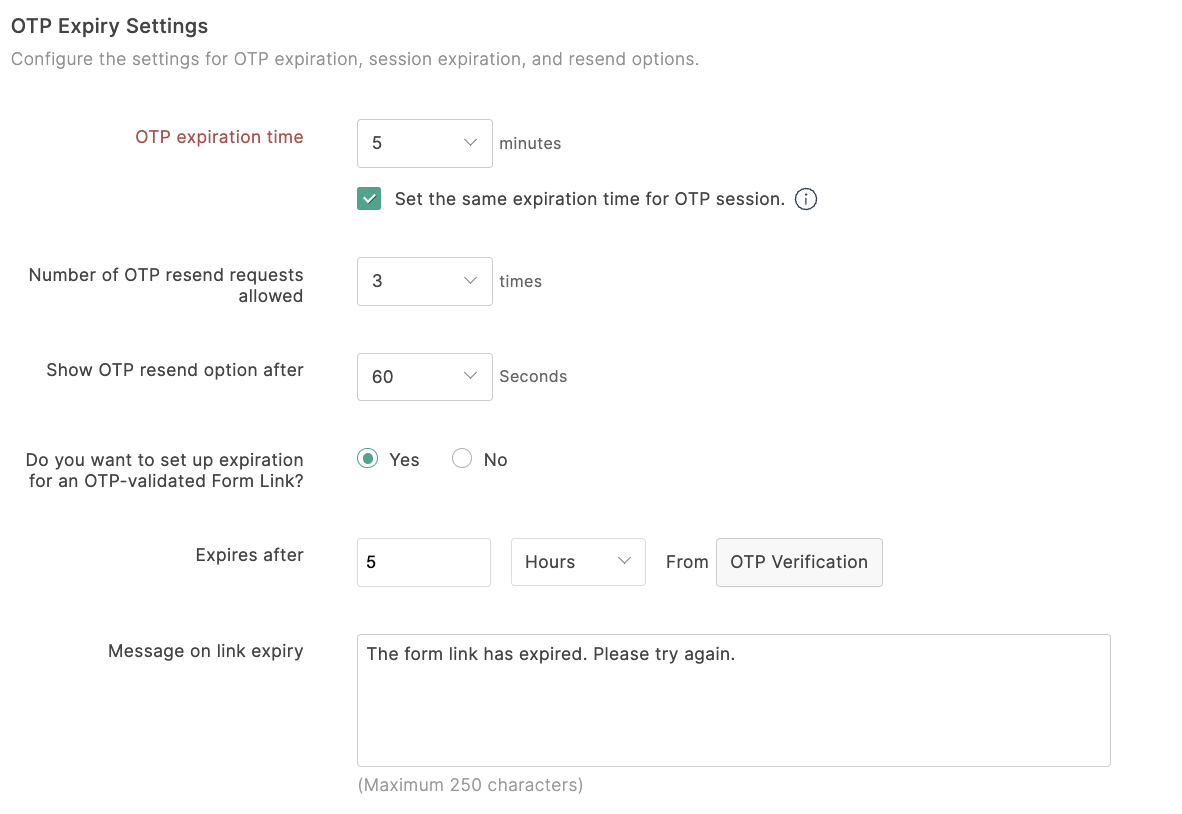Image resolution: width=1182 pixels, height=814 pixels.
Task: Open the resend option Seconds dropdown
Action: [x=424, y=377]
